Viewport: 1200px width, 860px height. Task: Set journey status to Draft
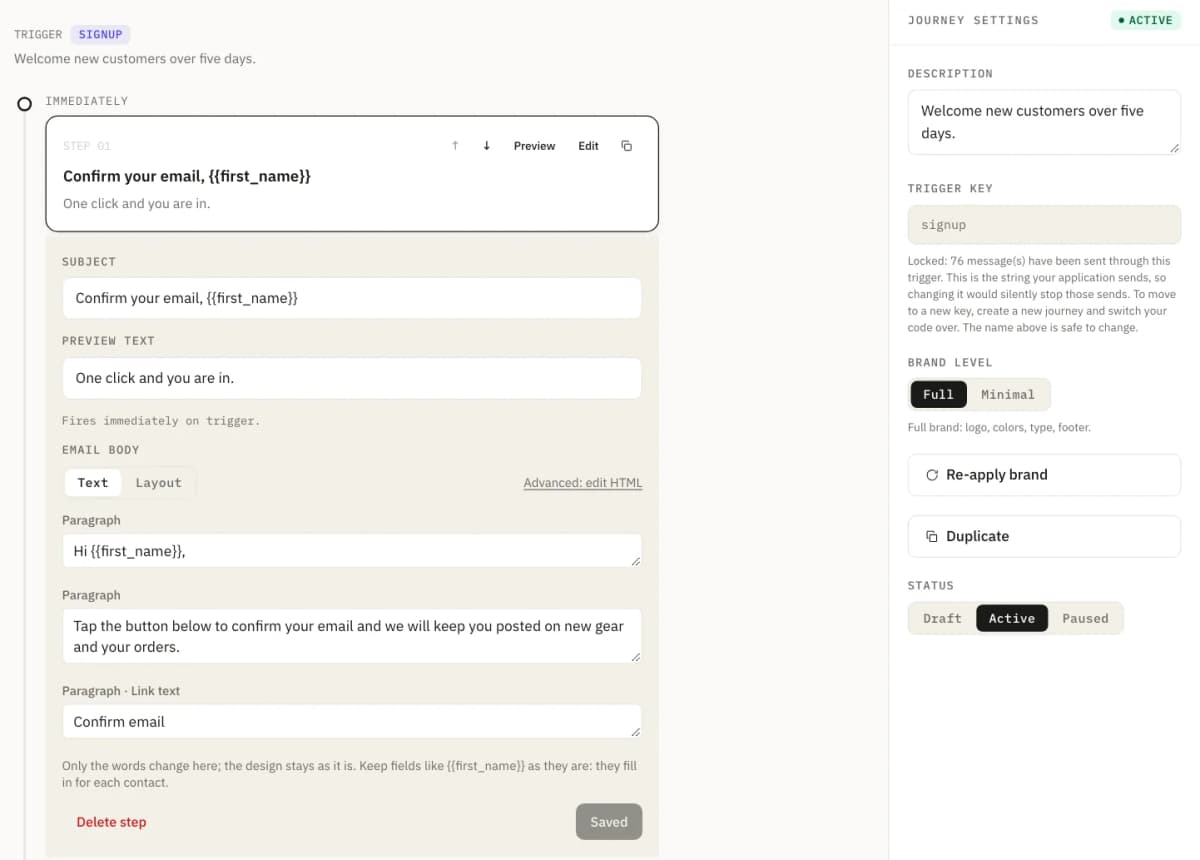pos(942,618)
